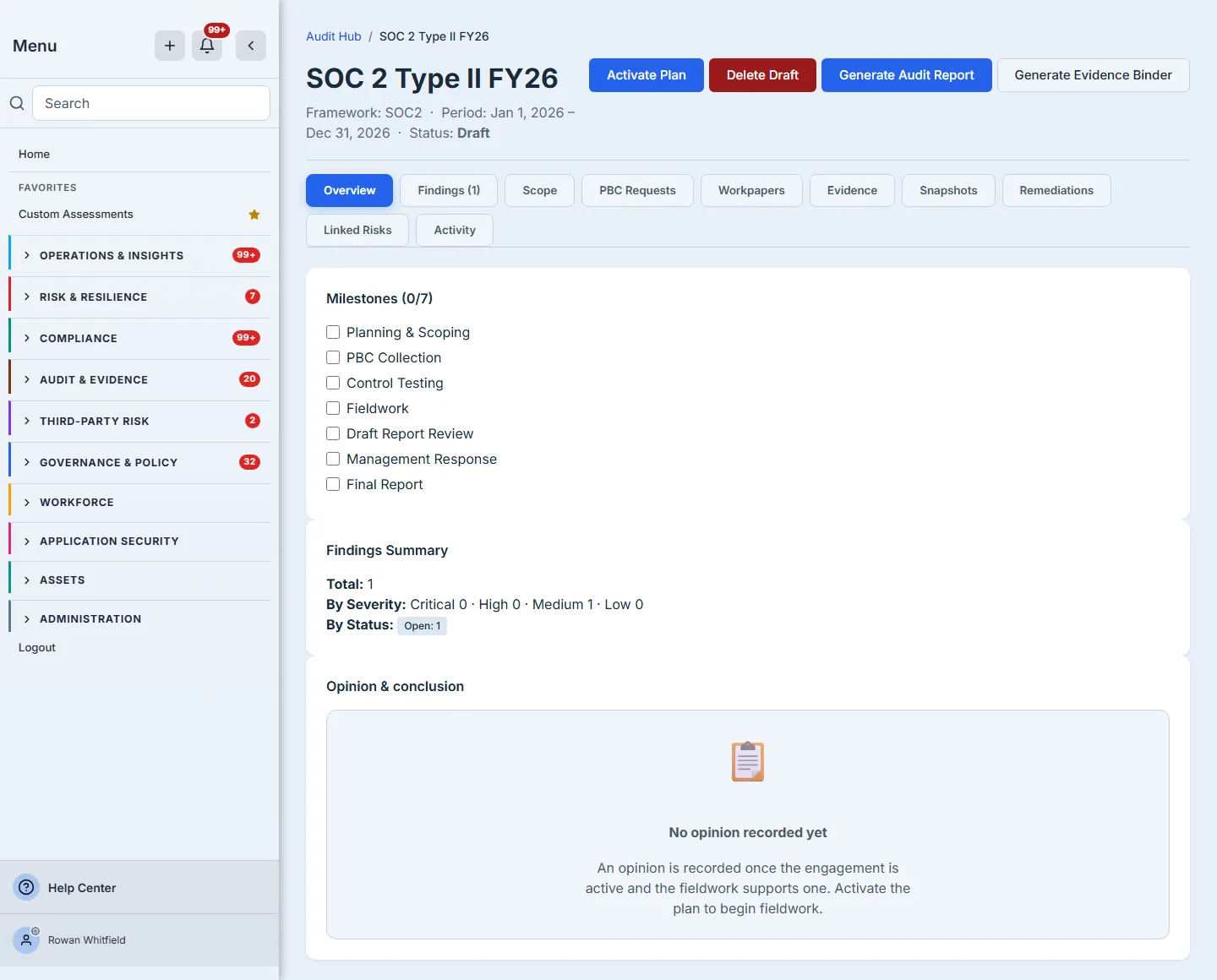Expand the Compliance menu group
This screenshot has height=980, width=1217.
139,338
